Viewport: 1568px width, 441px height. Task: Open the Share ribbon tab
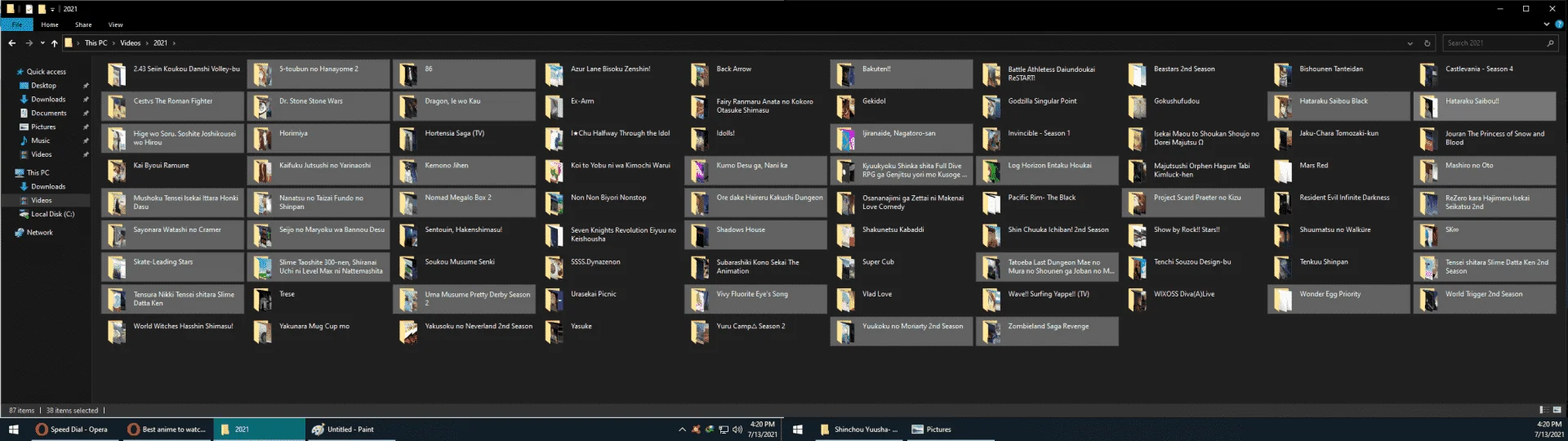point(83,24)
